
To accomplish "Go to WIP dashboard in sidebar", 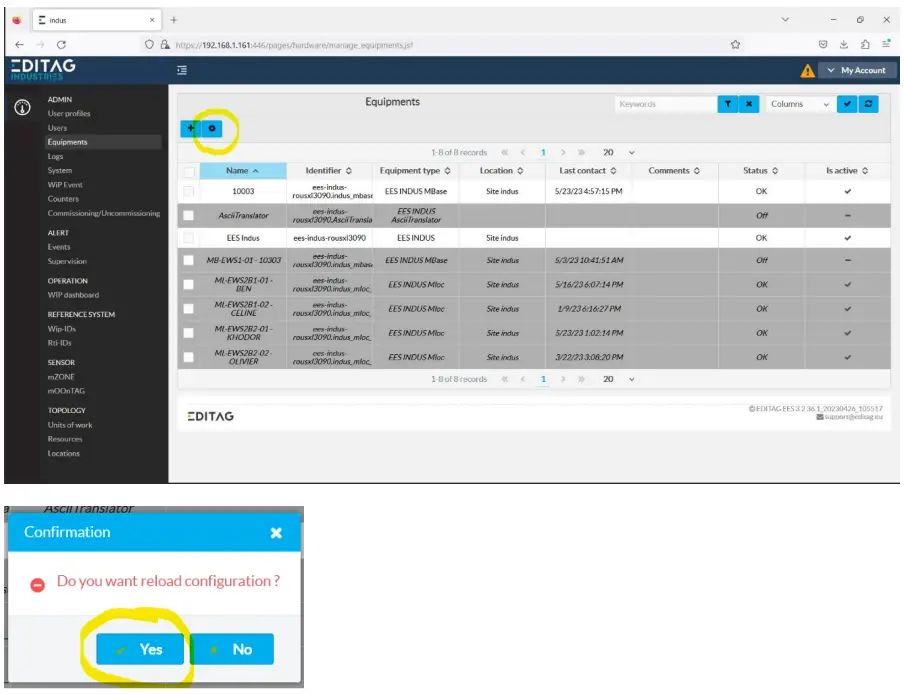I will [x=73, y=295].
